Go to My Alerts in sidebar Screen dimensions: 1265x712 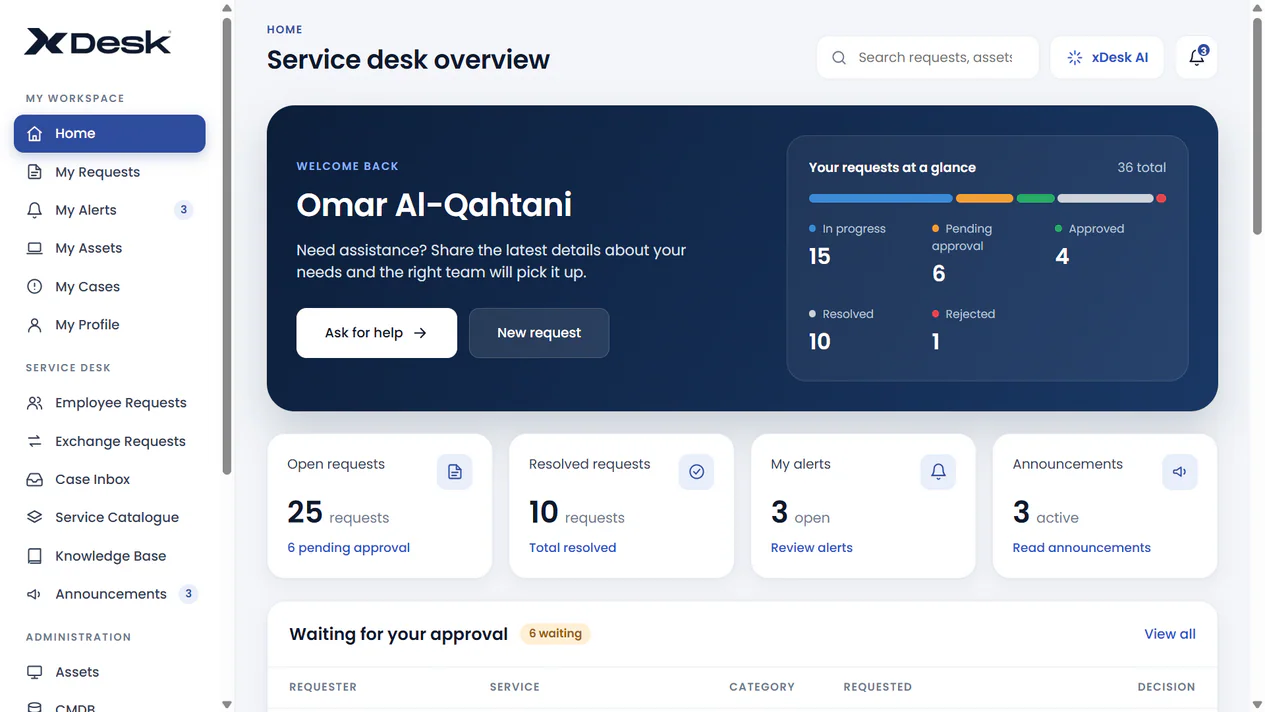pyautogui.click(x=110, y=210)
